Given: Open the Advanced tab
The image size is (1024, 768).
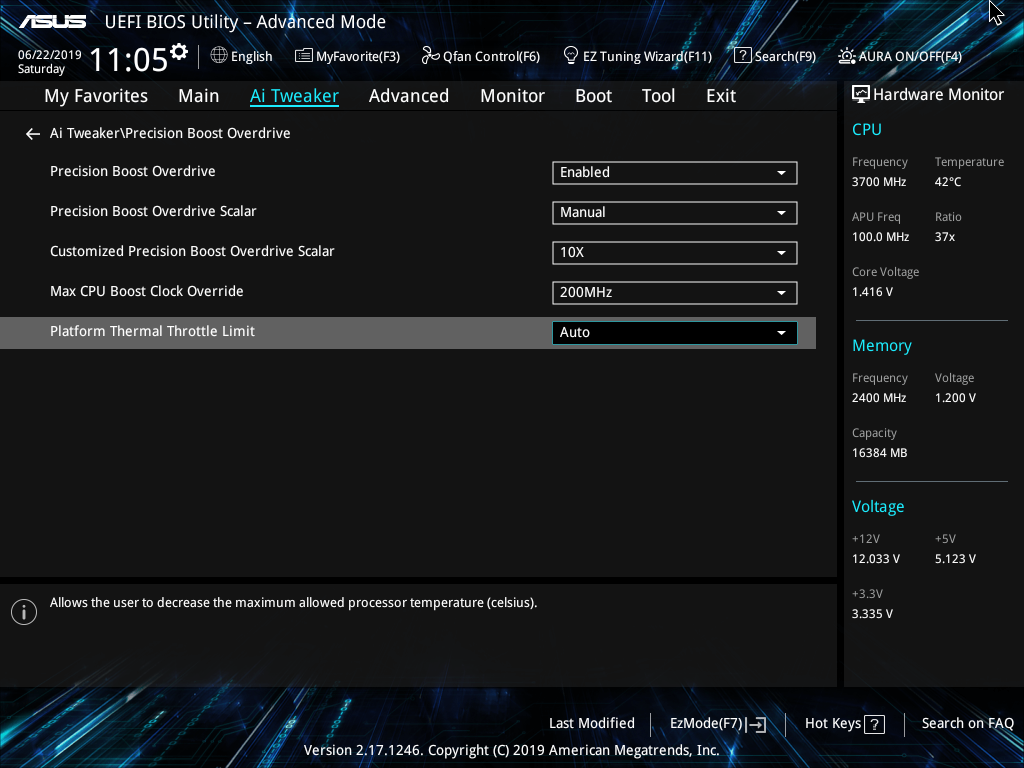Looking at the screenshot, I should pyautogui.click(x=409, y=96).
